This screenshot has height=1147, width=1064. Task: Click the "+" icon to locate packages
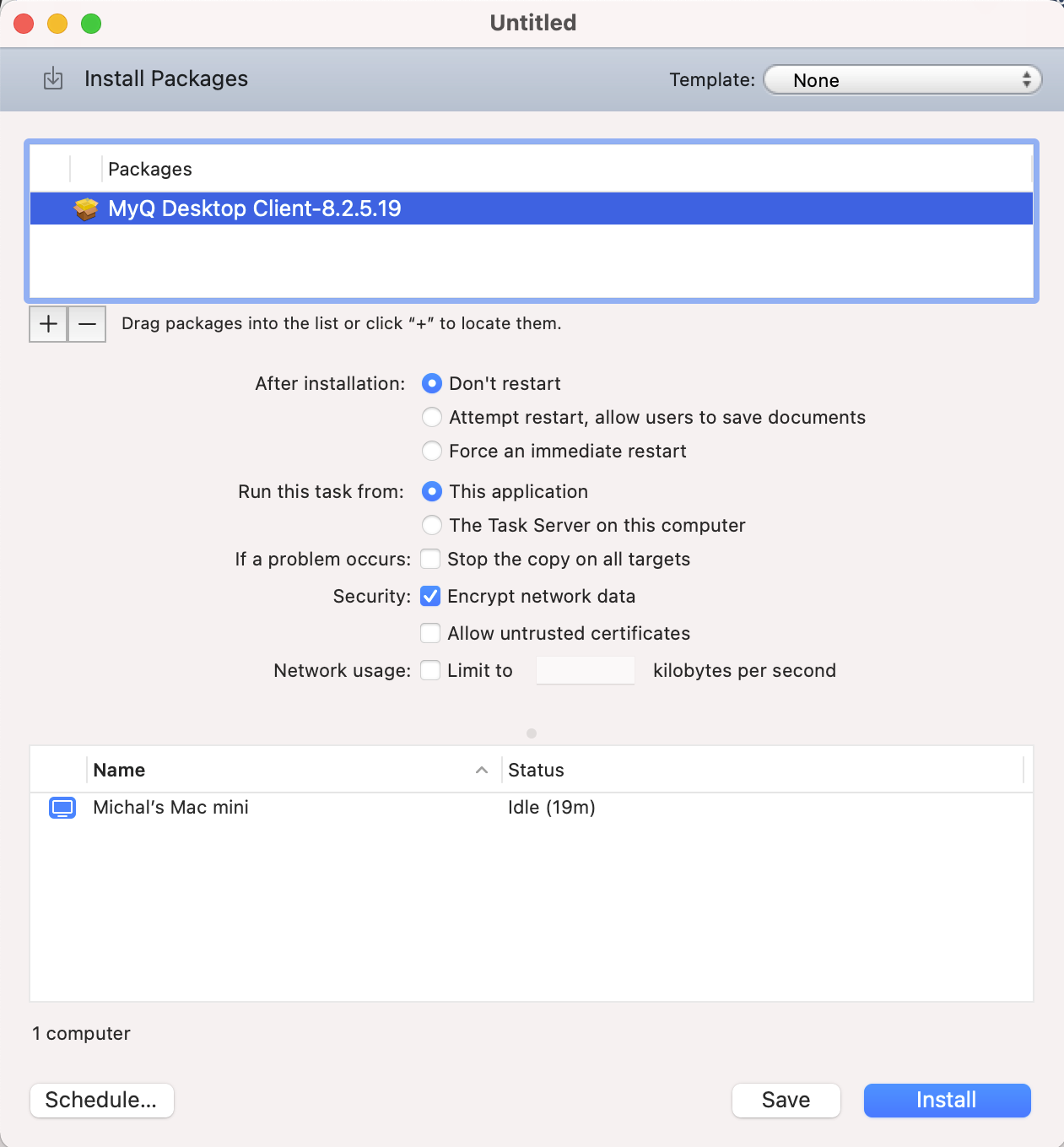(x=48, y=323)
